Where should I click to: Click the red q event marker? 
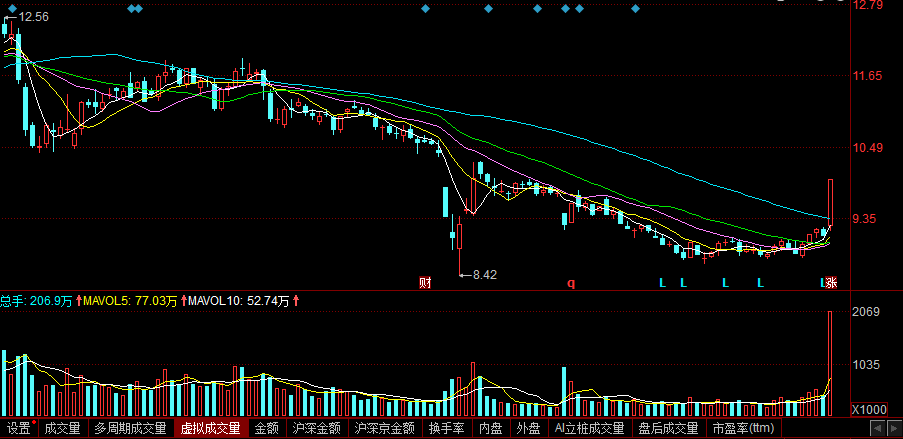coord(571,283)
